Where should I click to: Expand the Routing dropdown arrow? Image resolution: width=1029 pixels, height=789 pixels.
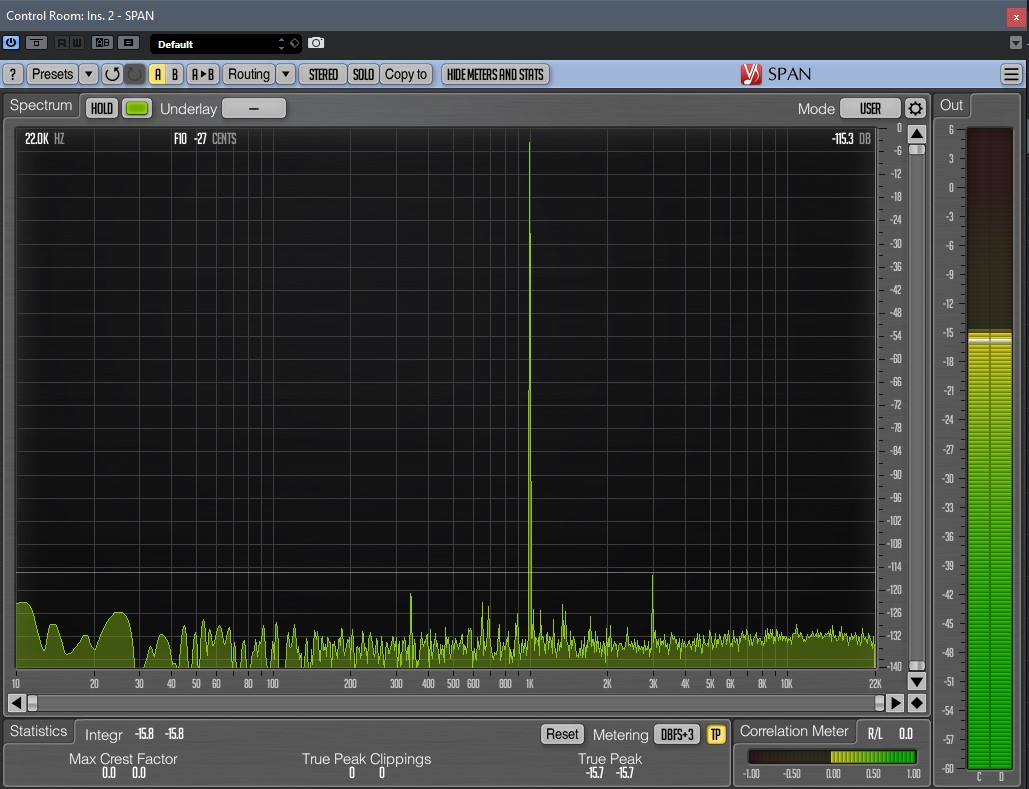pos(285,74)
